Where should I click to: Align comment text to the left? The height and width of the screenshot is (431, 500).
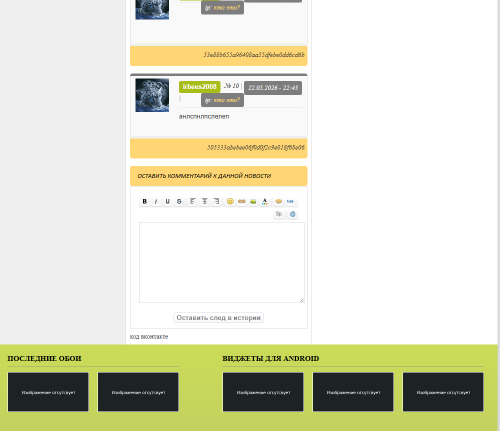pyautogui.click(x=193, y=201)
